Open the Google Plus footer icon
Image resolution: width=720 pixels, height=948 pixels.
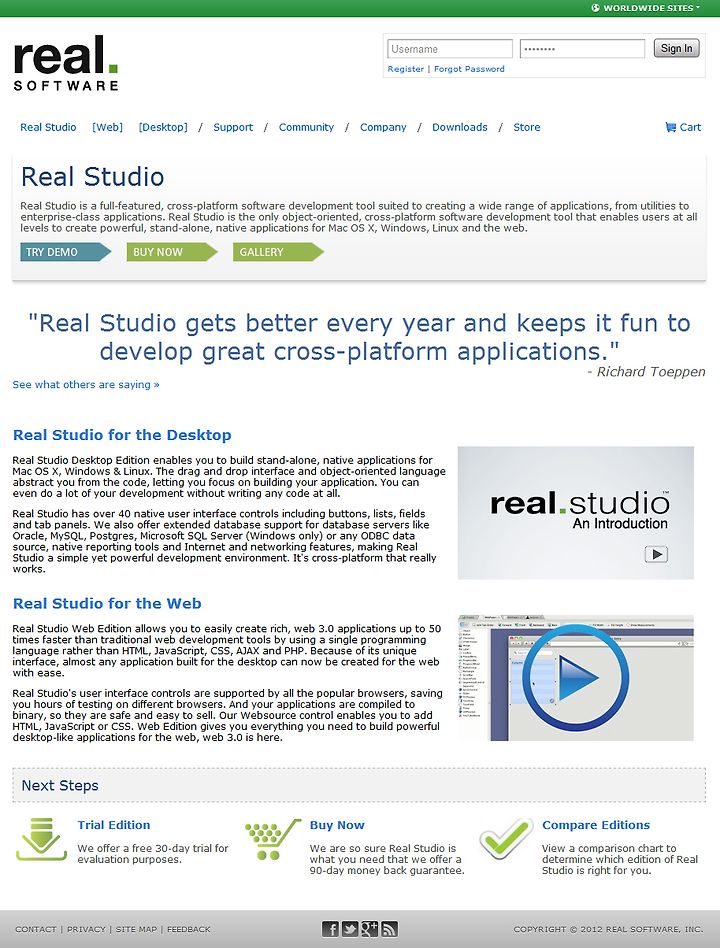(x=369, y=929)
